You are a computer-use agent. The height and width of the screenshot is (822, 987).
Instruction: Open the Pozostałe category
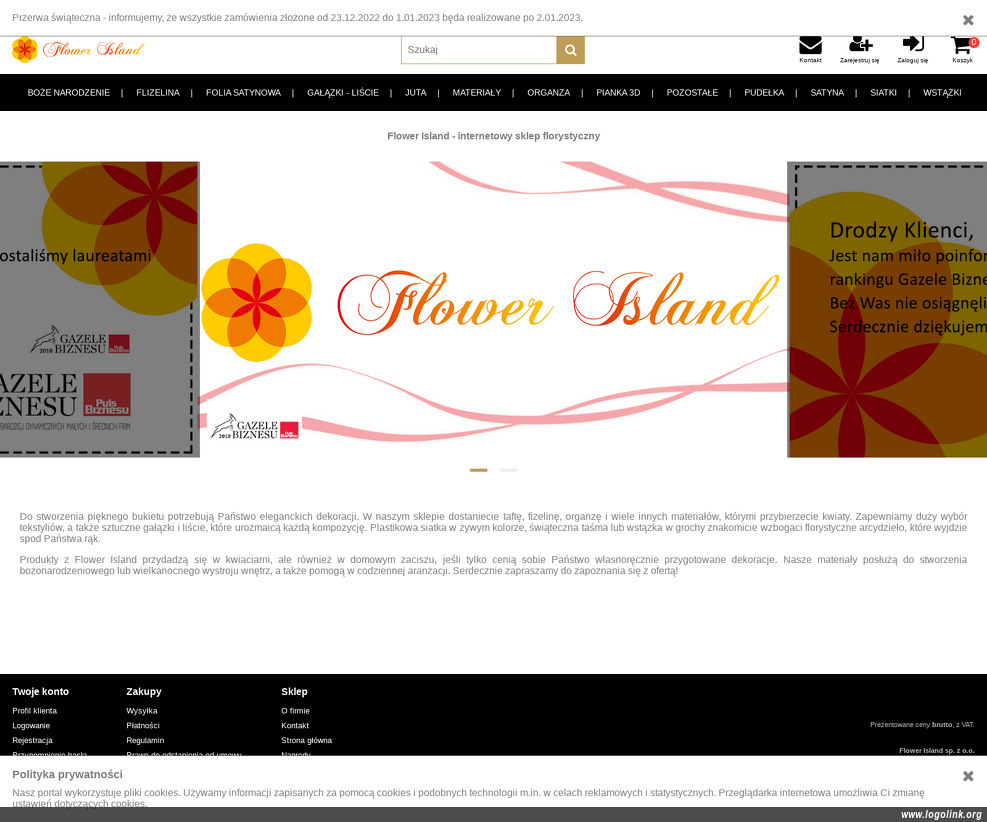(692, 93)
